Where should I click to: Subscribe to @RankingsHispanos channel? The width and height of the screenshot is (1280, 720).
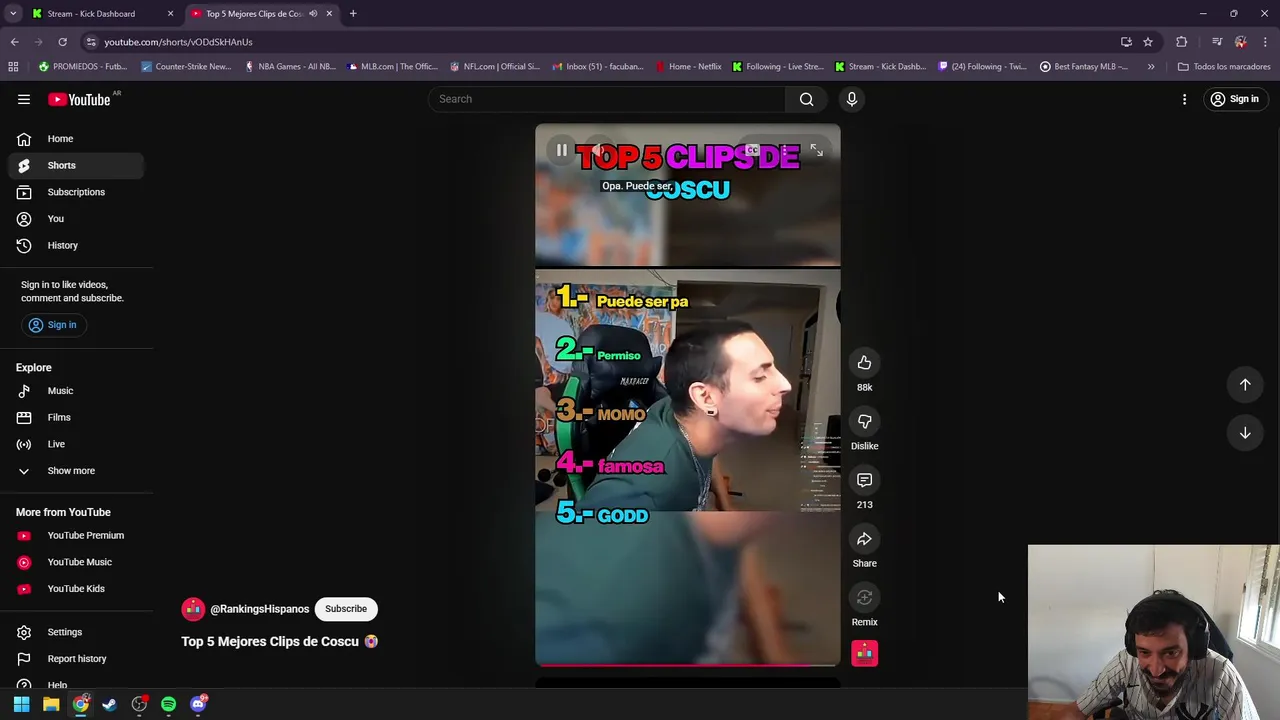click(x=346, y=609)
